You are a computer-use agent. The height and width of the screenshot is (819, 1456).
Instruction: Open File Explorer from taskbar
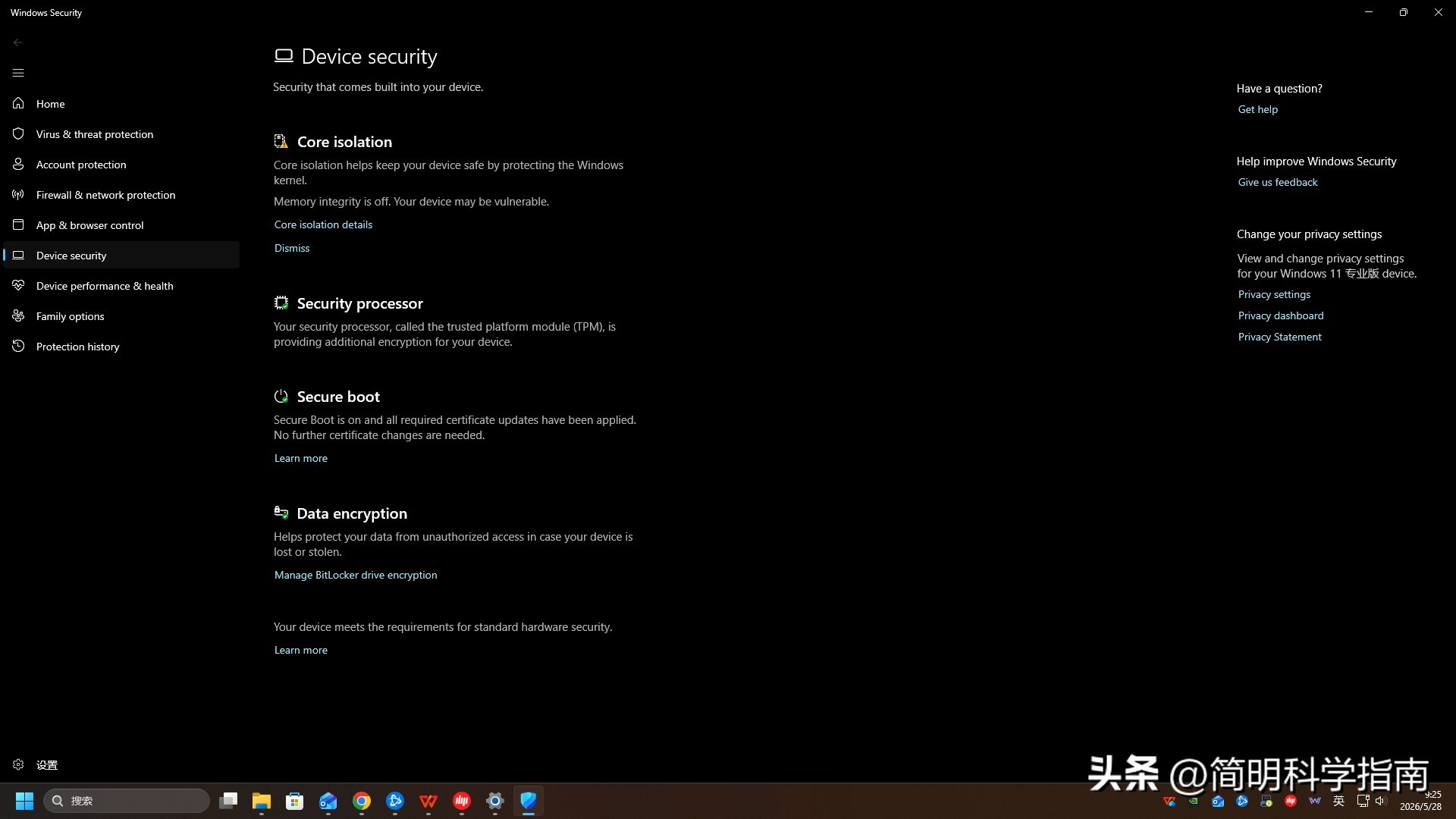262,801
